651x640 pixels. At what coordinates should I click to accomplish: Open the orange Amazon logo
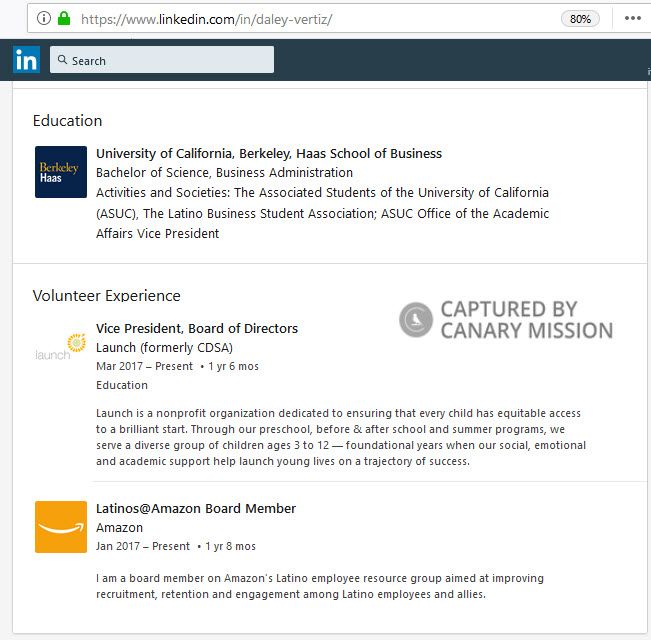(x=61, y=527)
